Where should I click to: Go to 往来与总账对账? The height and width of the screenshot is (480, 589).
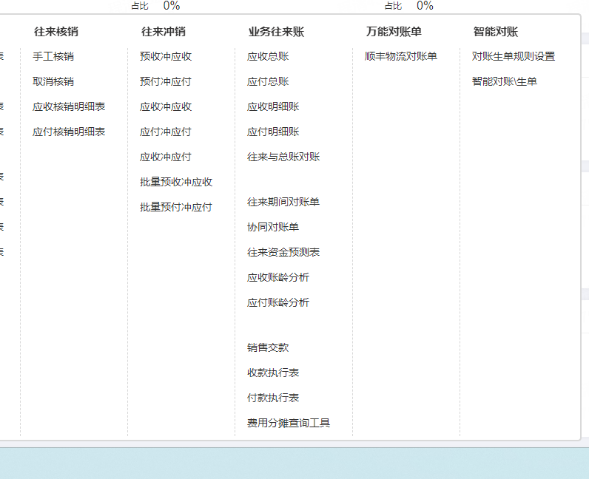coord(284,157)
